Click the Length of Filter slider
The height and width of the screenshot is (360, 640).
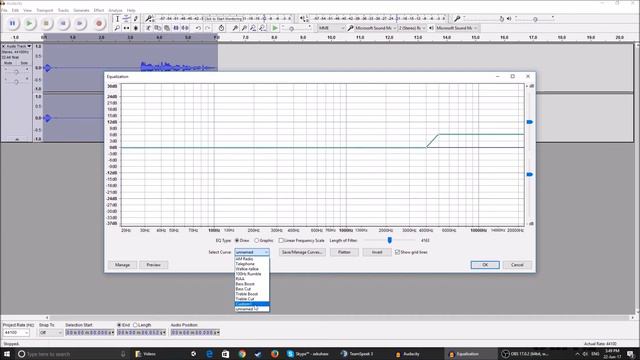(x=390, y=240)
